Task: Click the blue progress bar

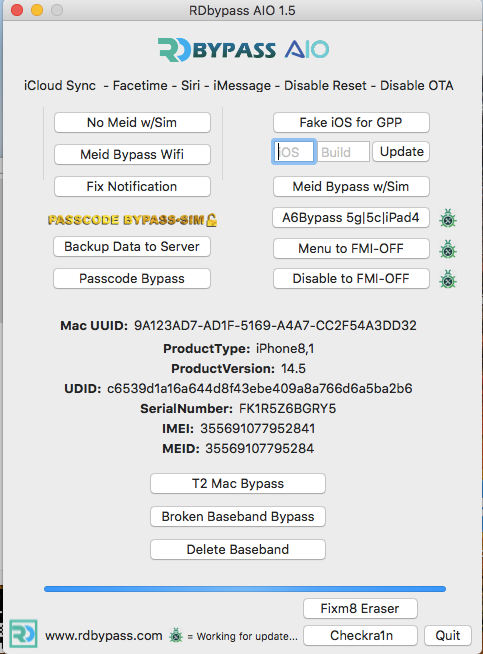Action: (x=245, y=589)
